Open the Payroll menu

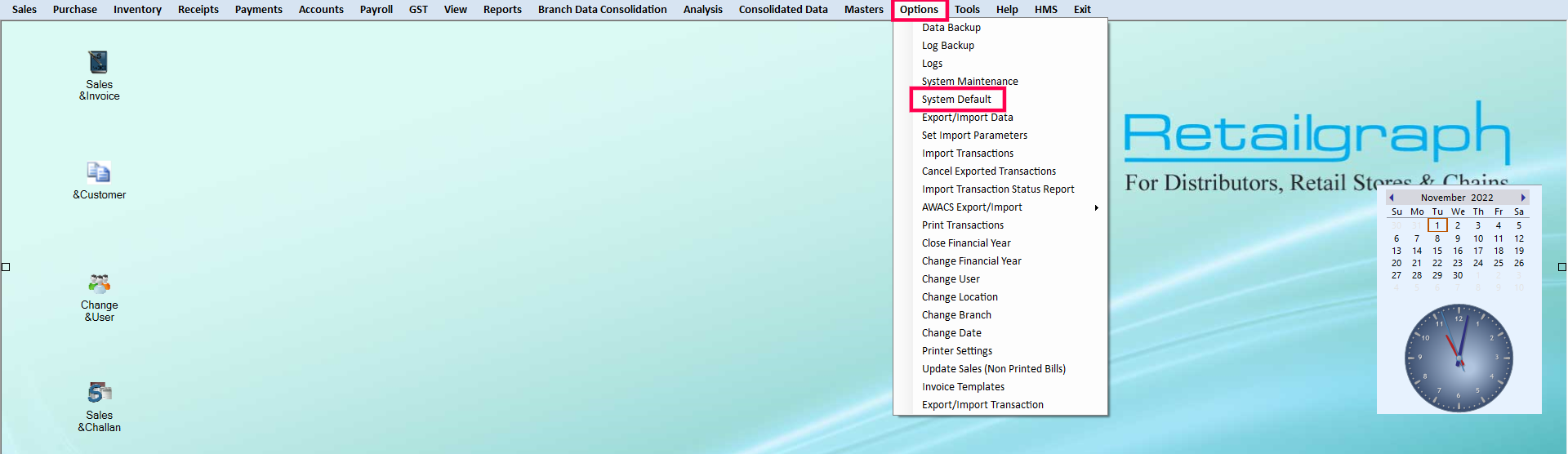[376, 10]
